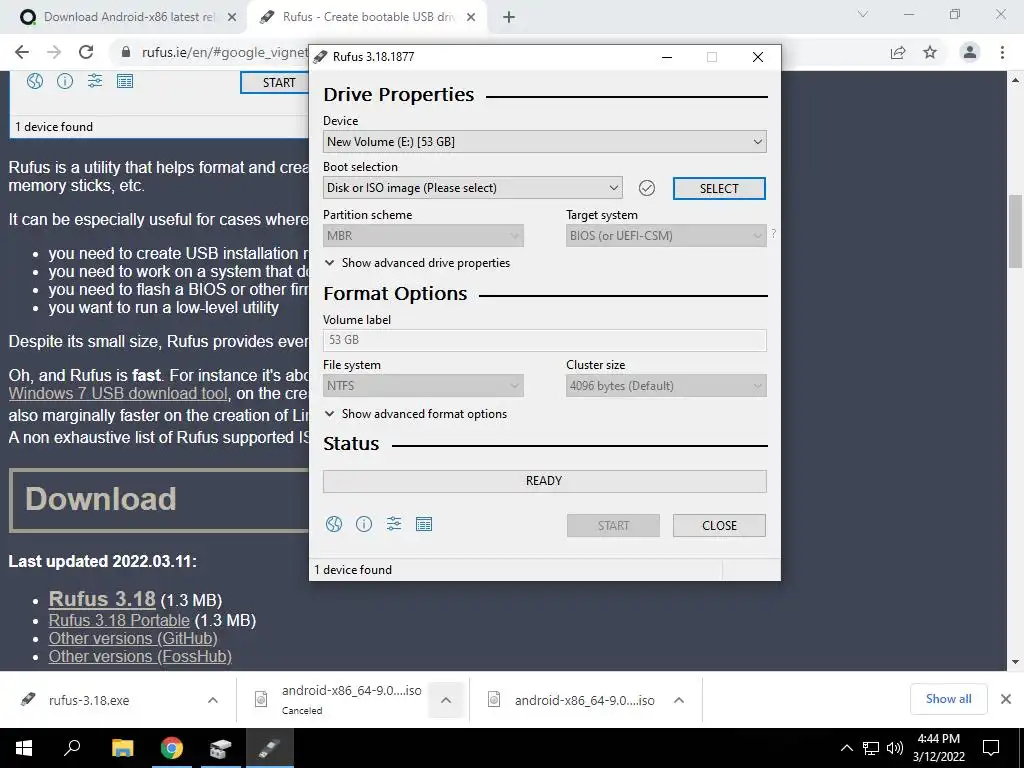Open Other versions (FossHub) link

click(140, 656)
